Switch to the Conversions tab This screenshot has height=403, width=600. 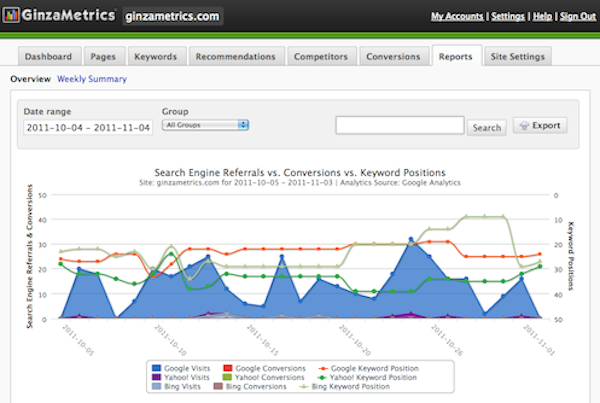click(393, 57)
